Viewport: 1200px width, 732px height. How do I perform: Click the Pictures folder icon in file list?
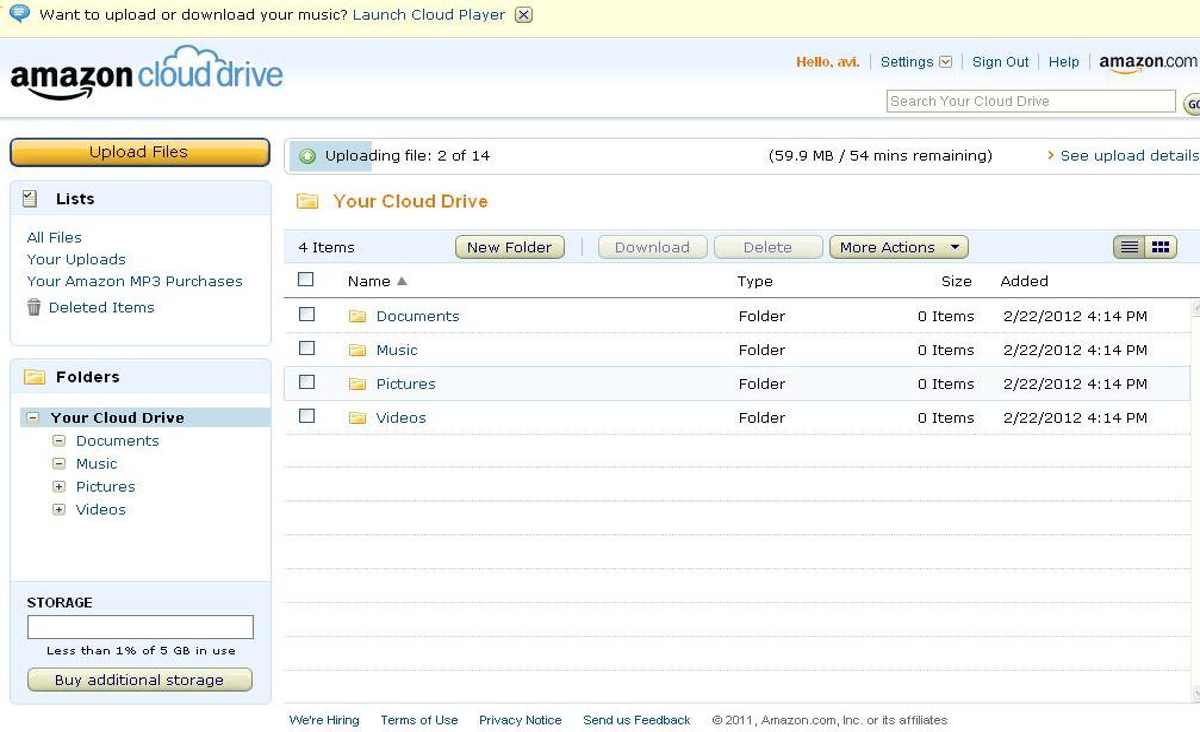358,384
